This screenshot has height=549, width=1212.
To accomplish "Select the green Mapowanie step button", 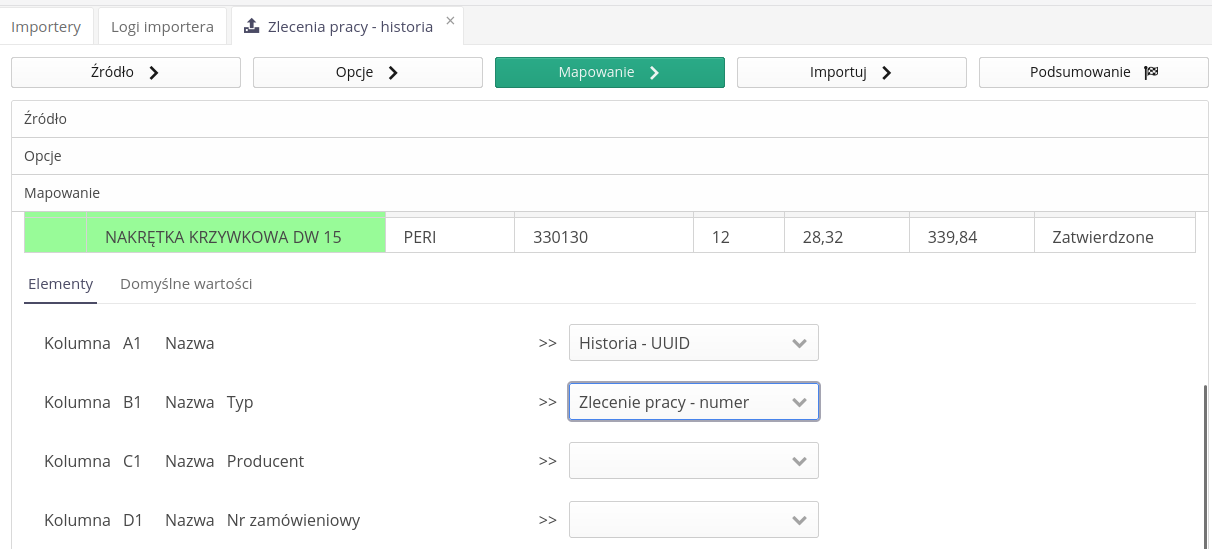I will tap(610, 73).
